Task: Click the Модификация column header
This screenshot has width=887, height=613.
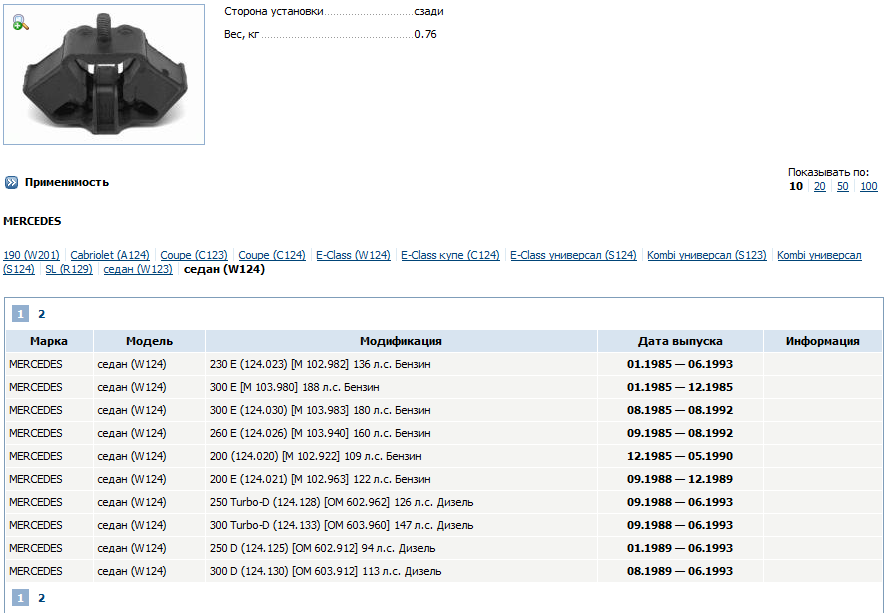Action: point(401,341)
